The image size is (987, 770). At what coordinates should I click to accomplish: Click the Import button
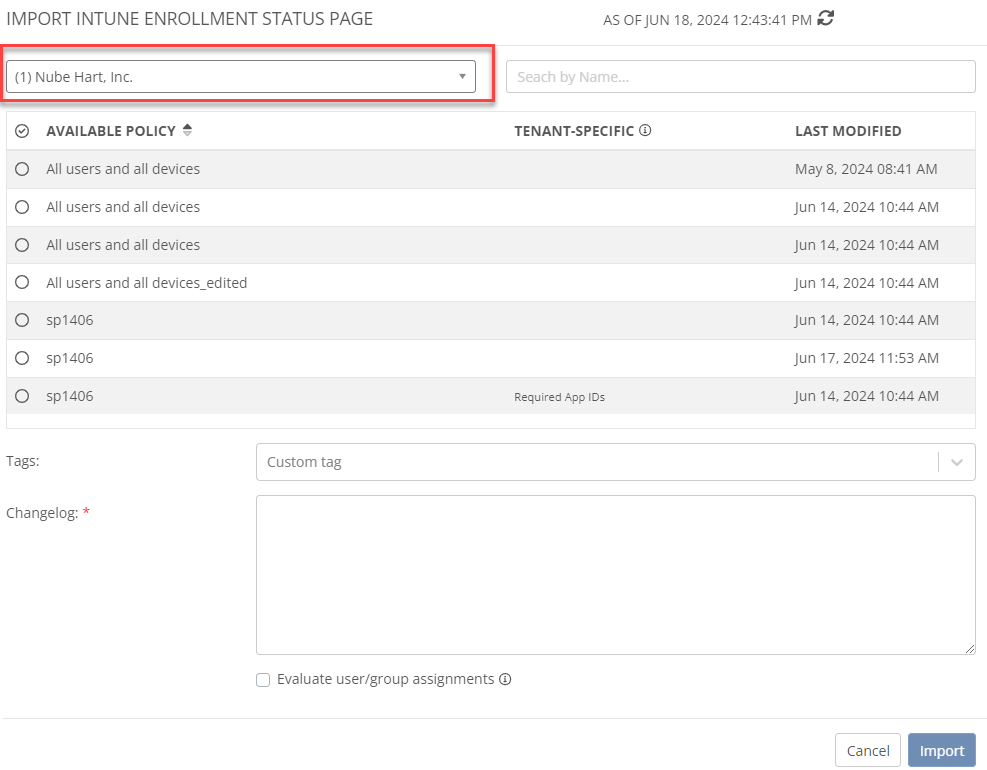click(942, 750)
